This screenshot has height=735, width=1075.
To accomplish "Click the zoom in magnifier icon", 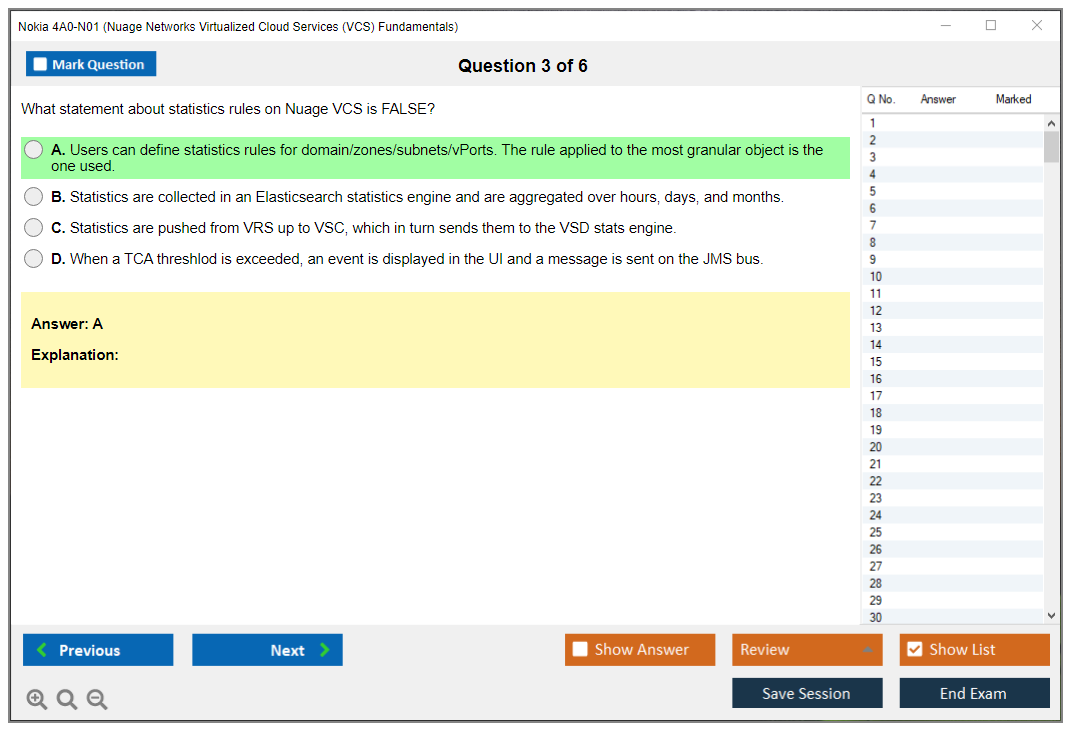I will 37,700.
